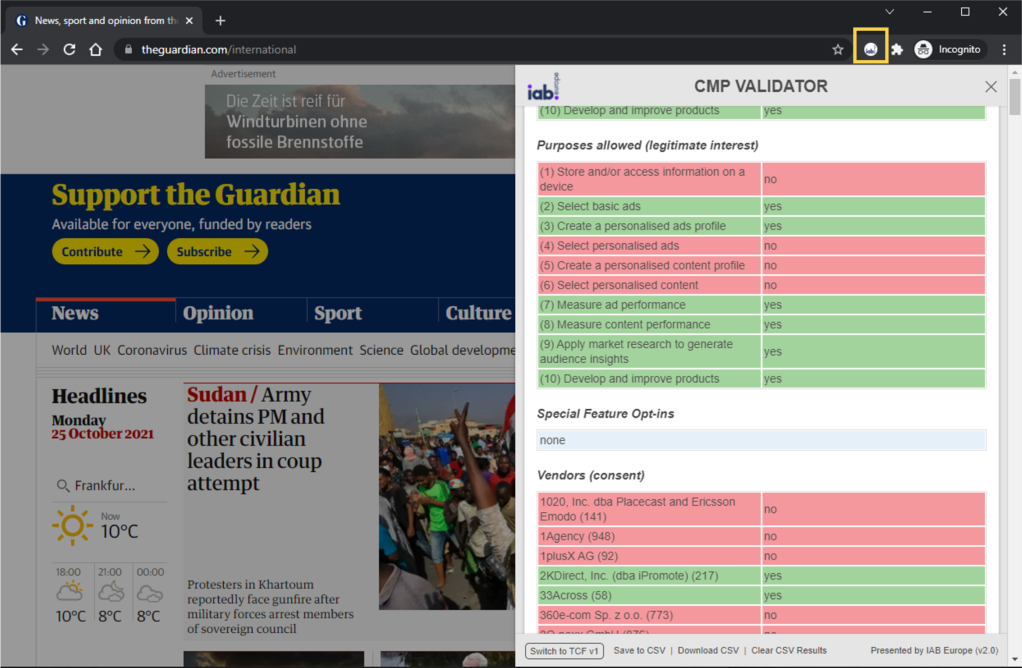Click the Incognito profile indicator
The width and height of the screenshot is (1022, 668).
[x=948, y=50]
